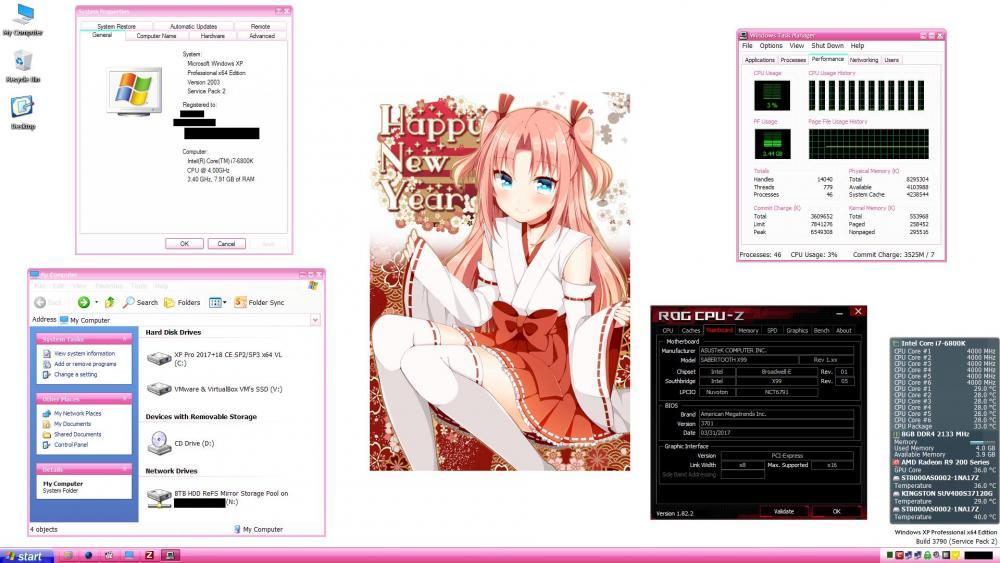Open the Forward button history dropdown arrow
This screenshot has width=1000, height=563.
click(x=96, y=302)
